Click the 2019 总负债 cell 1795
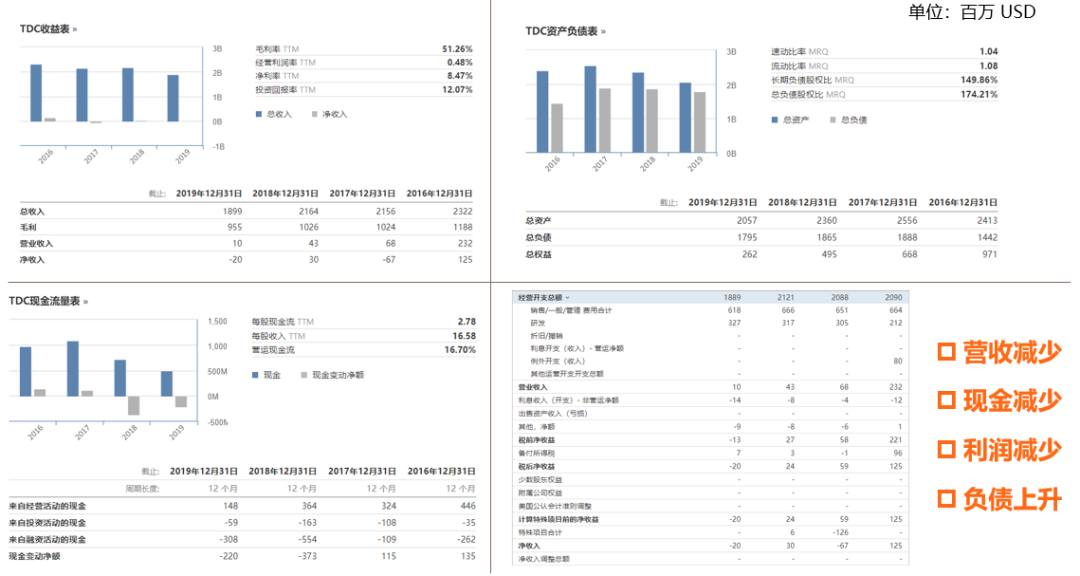The image size is (1080, 576). [747, 237]
